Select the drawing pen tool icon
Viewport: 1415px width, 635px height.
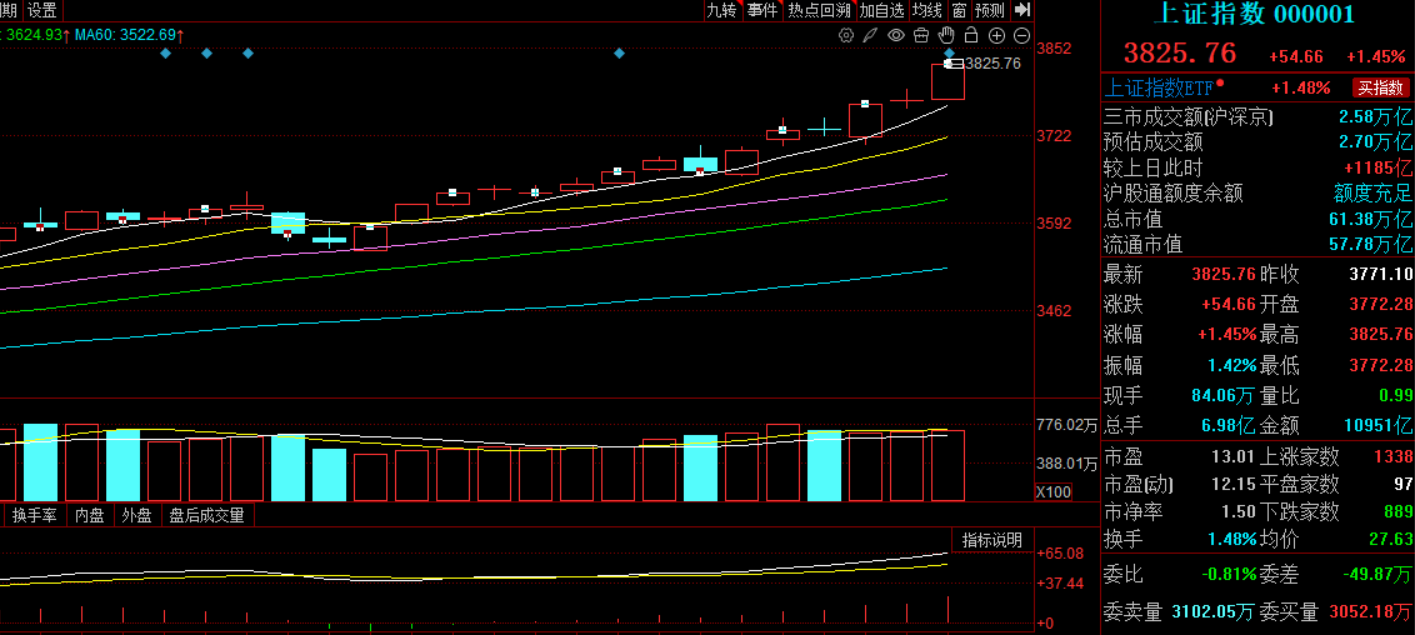[x=871, y=36]
